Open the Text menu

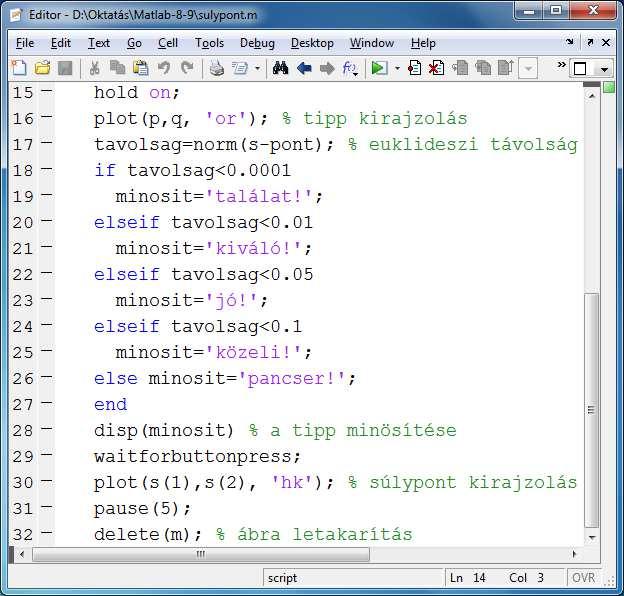(99, 43)
